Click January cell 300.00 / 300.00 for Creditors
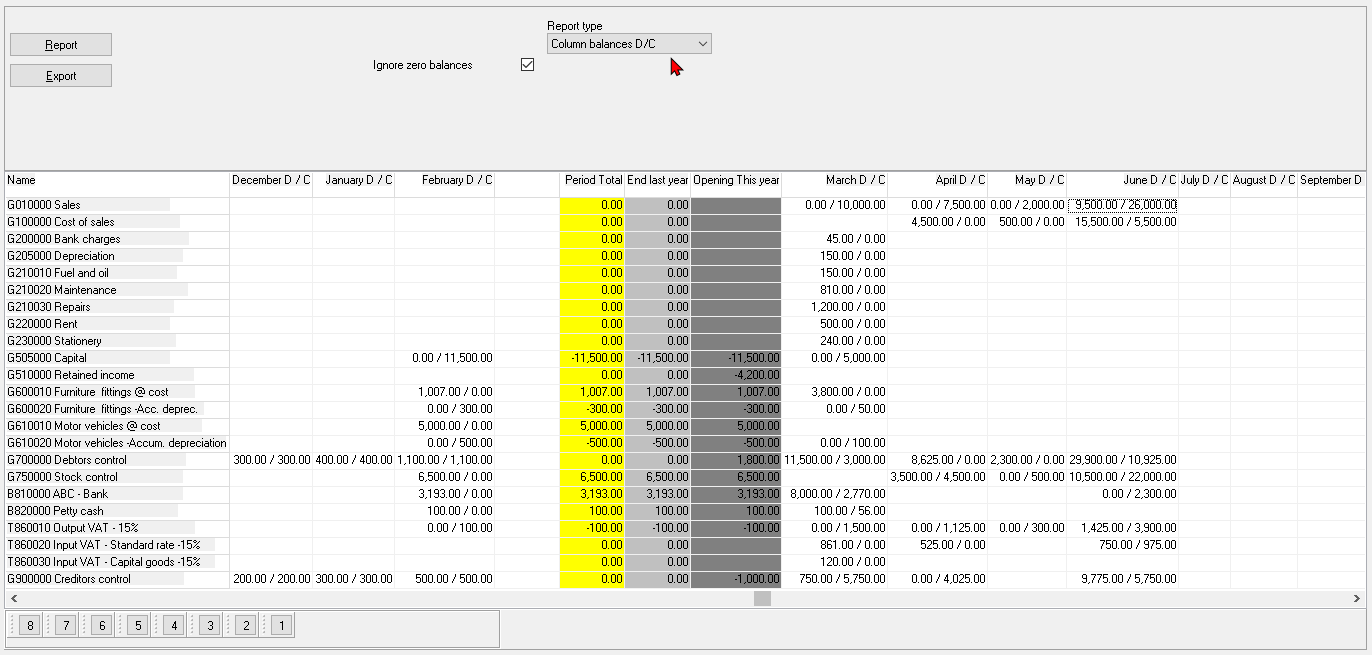 click(354, 579)
